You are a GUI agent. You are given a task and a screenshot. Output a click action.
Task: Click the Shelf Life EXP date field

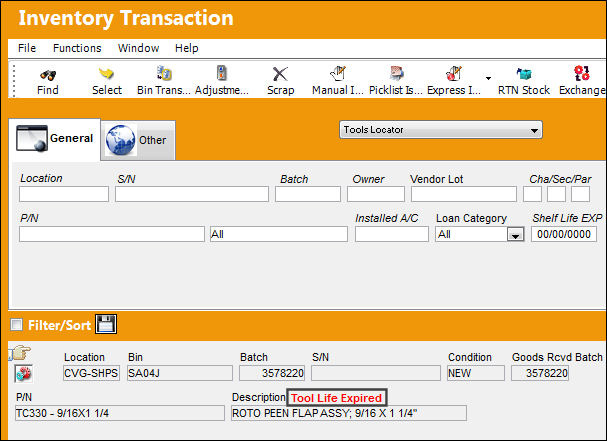(564, 234)
